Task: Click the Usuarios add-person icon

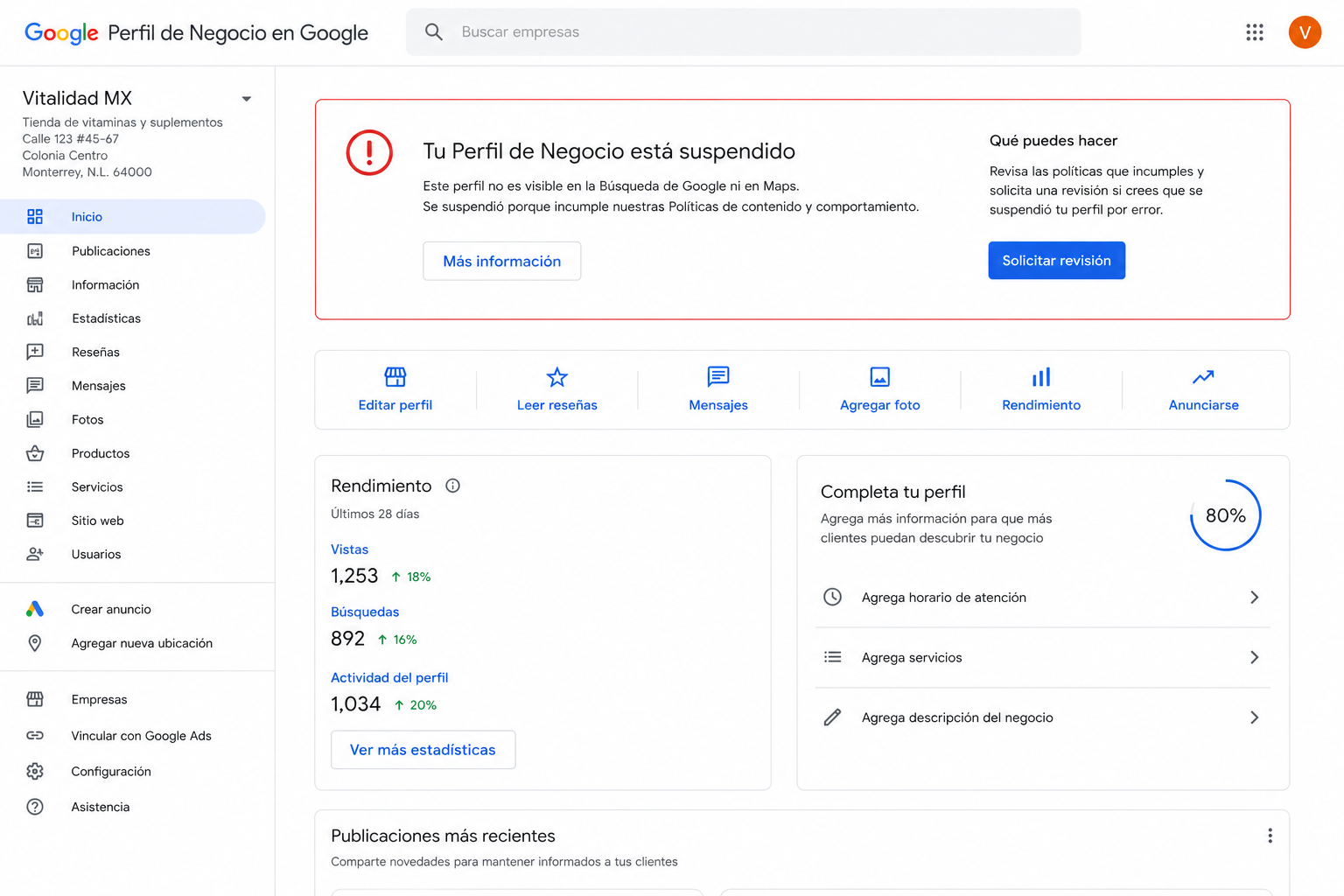Action: [x=35, y=554]
